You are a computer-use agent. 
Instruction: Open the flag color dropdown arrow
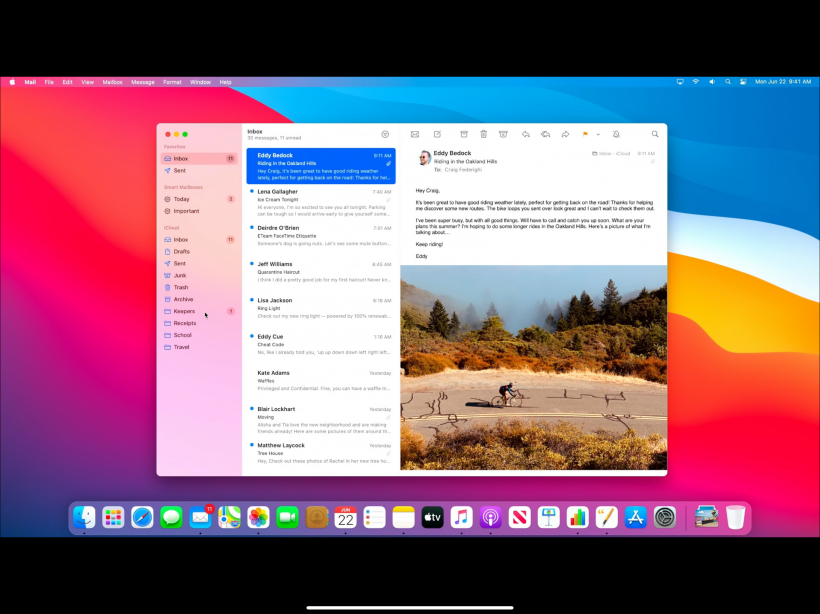point(598,134)
